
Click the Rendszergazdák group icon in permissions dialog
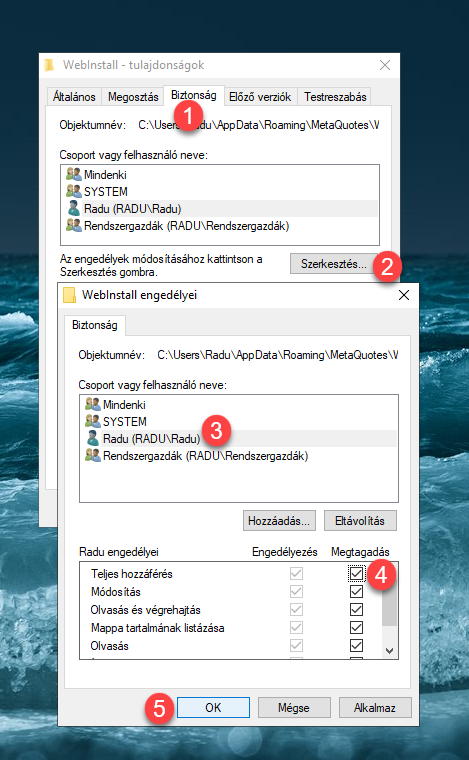pos(93,455)
